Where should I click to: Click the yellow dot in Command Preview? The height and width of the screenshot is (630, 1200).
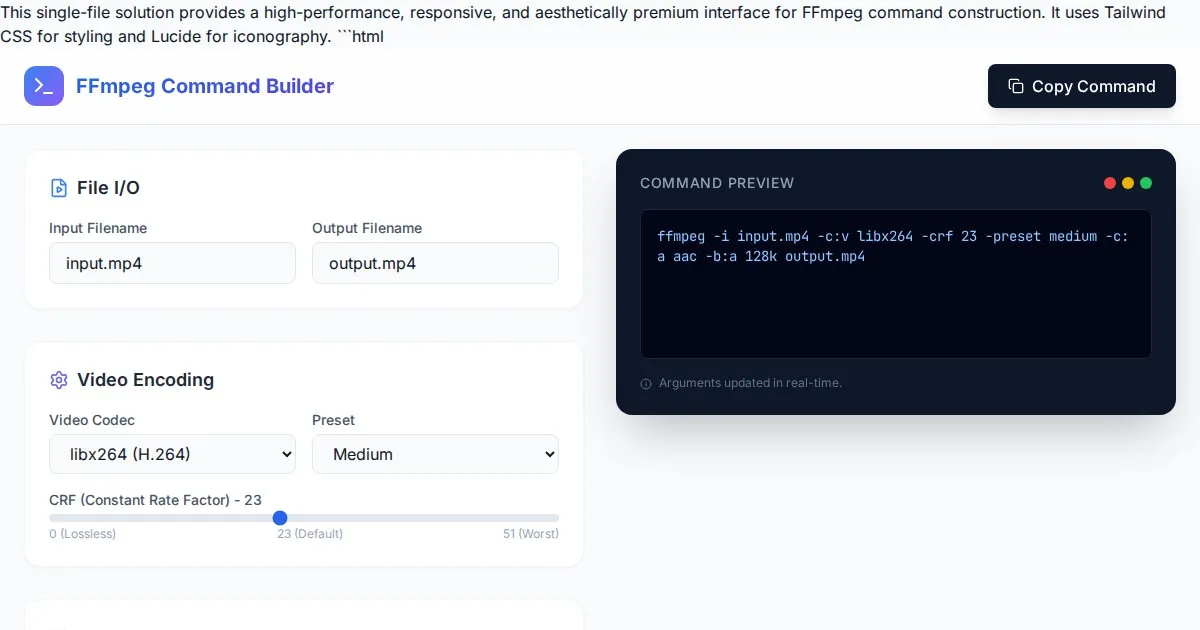(1128, 183)
